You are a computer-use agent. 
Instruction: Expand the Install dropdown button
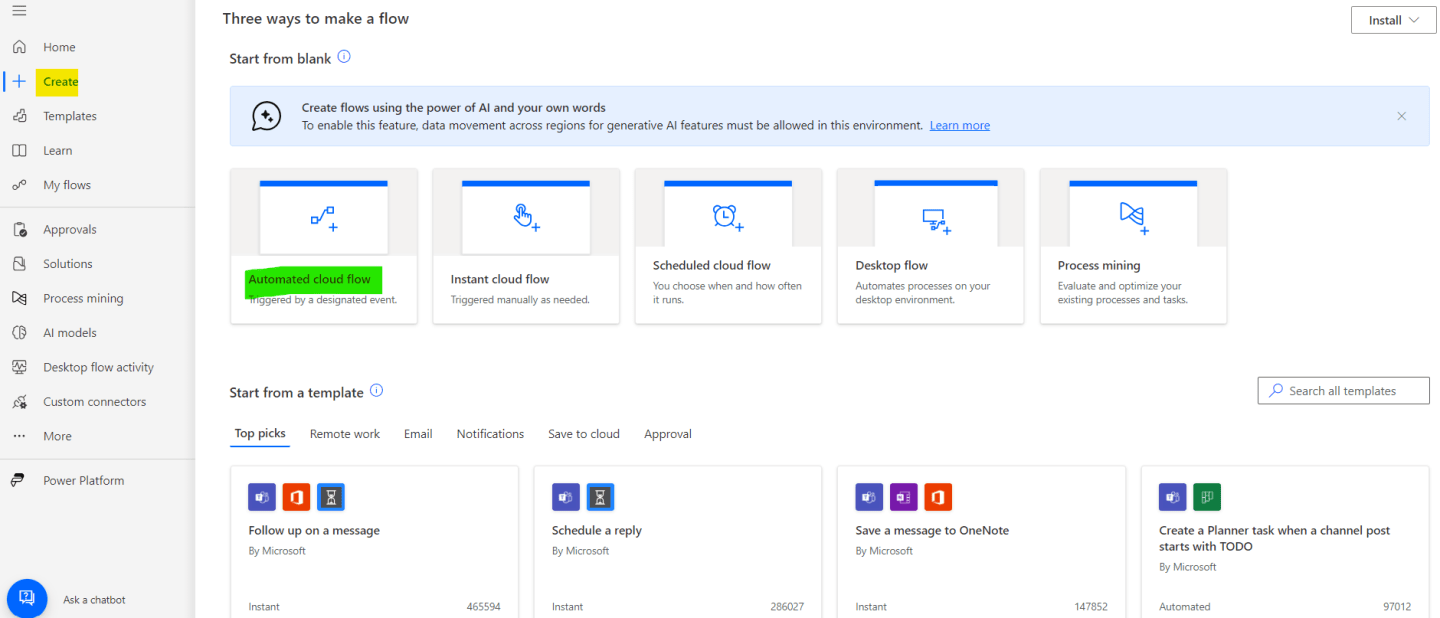tap(1393, 20)
